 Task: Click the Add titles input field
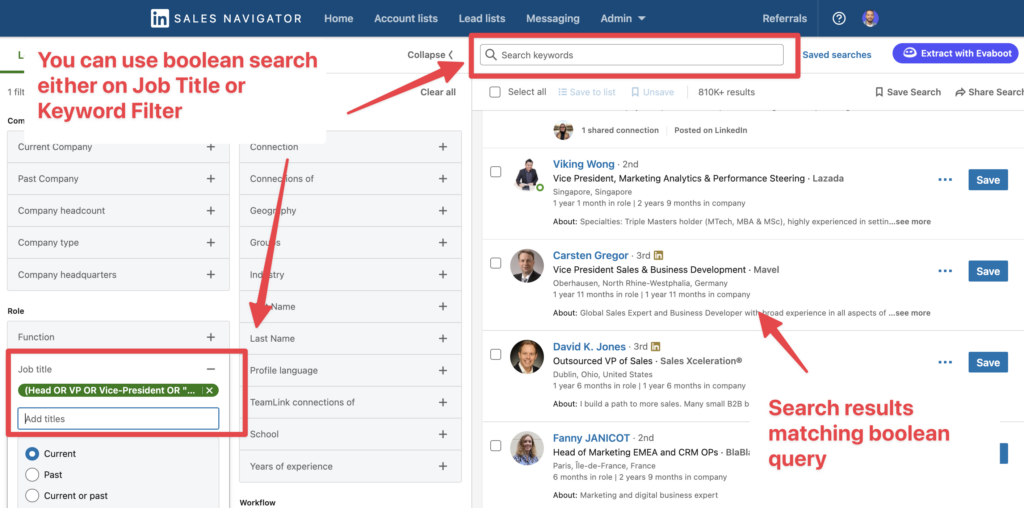pyautogui.click(x=118, y=419)
